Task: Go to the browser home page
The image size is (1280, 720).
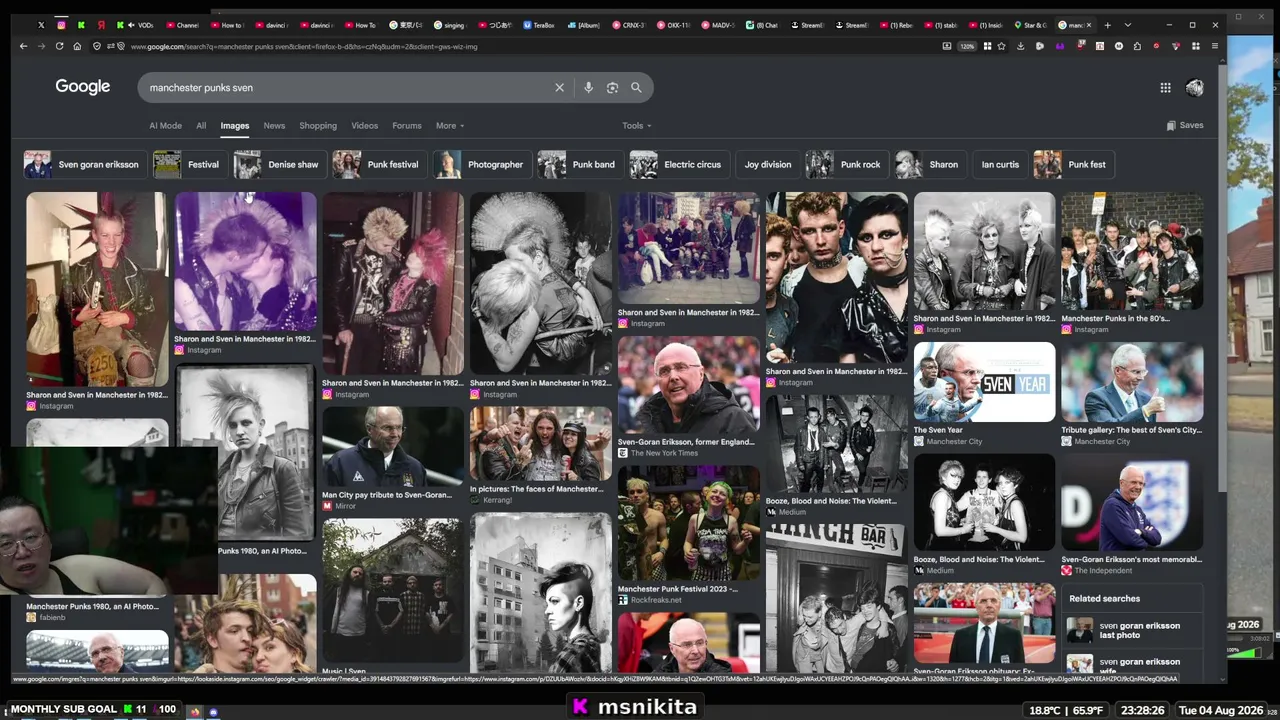Action: tap(77, 46)
